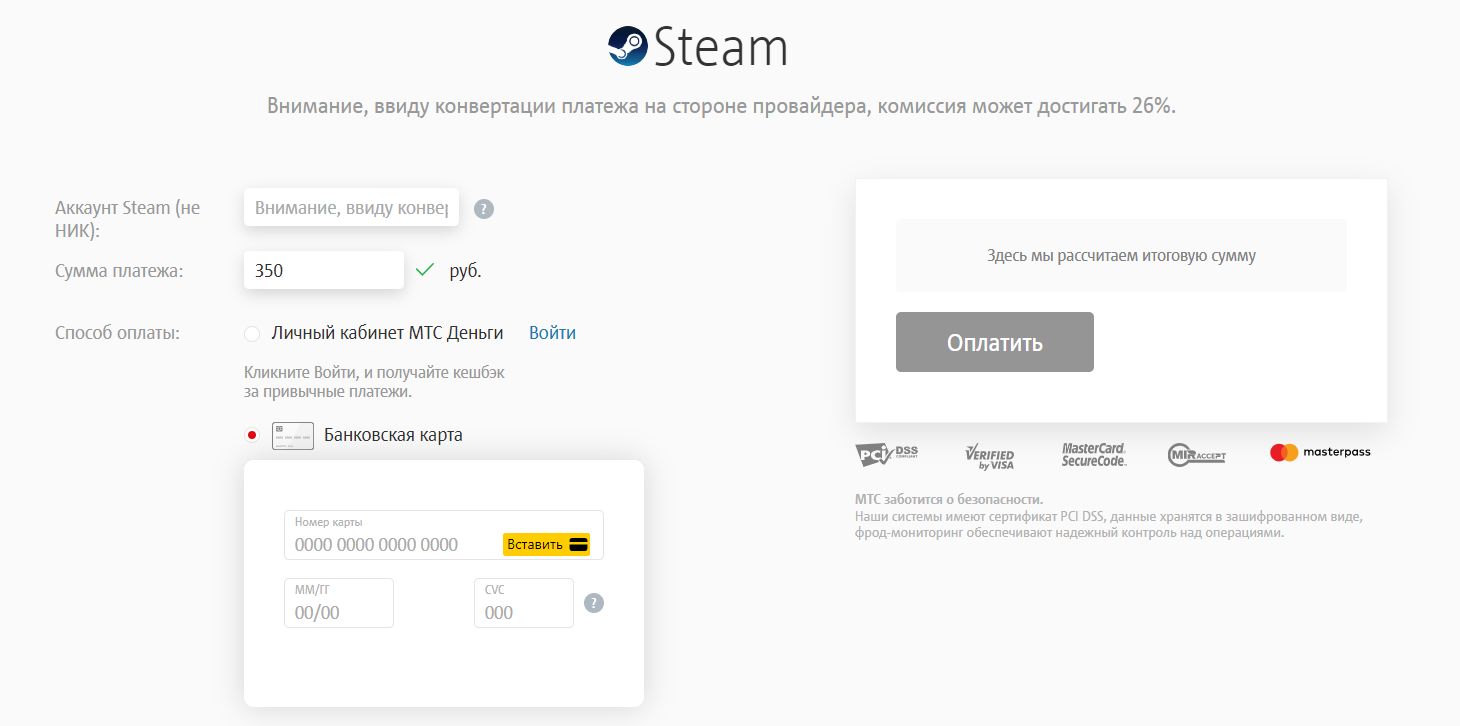Screen dimensions: 1460x726
Task: Click the Оплатить button
Action: (x=995, y=342)
